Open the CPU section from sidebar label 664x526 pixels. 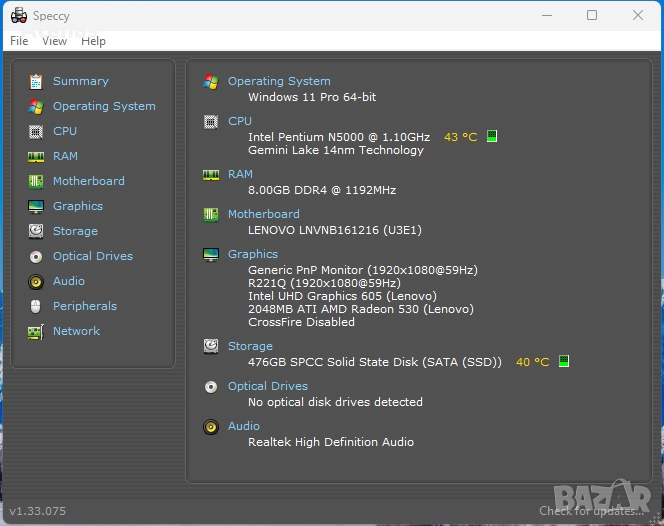(x=65, y=131)
